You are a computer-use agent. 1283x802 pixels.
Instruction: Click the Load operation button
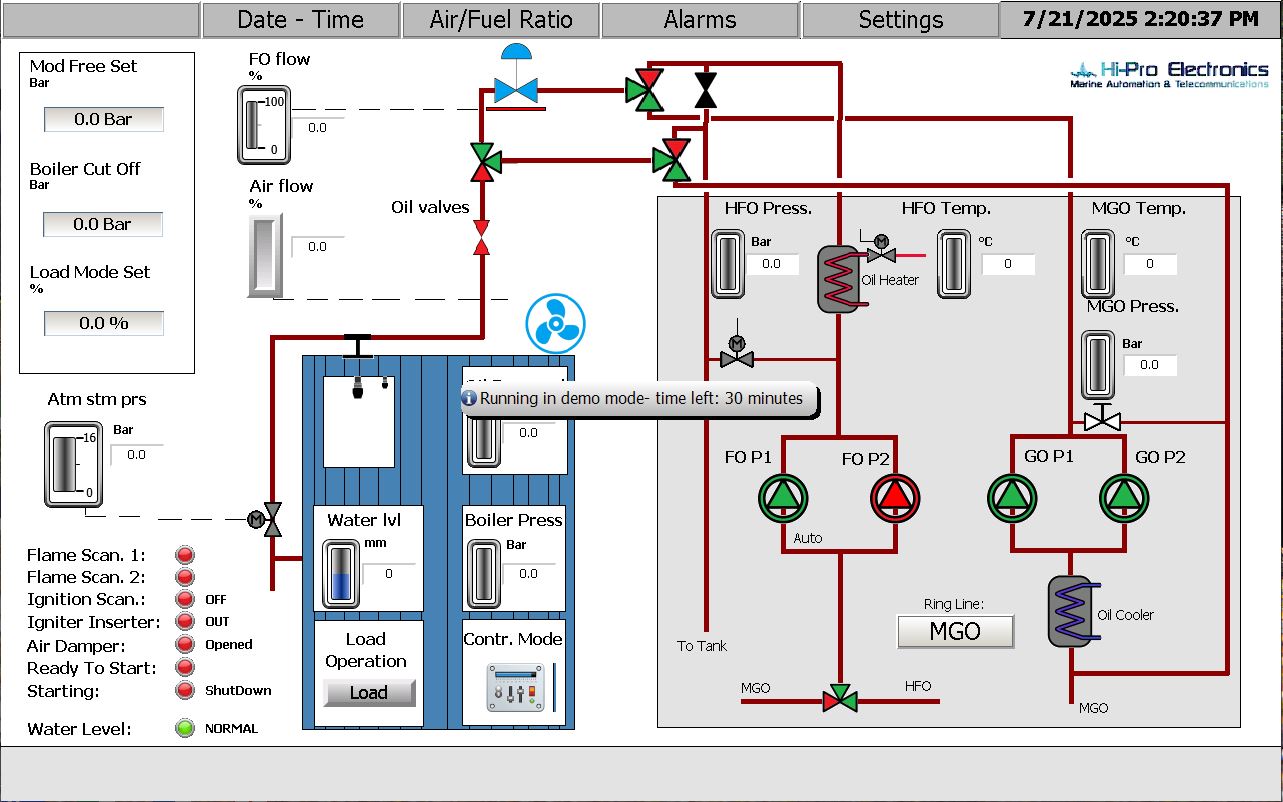coord(369,692)
